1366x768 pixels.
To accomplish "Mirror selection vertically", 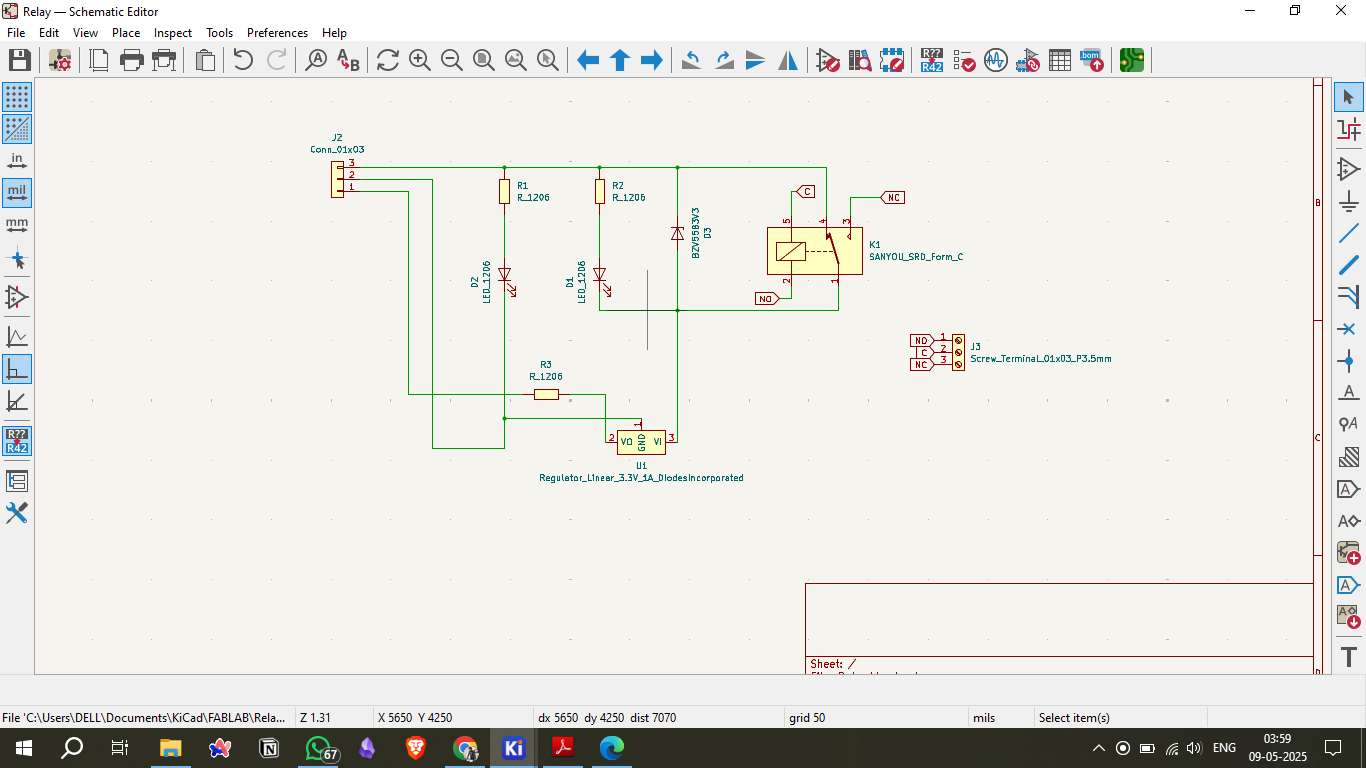I will [756, 60].
